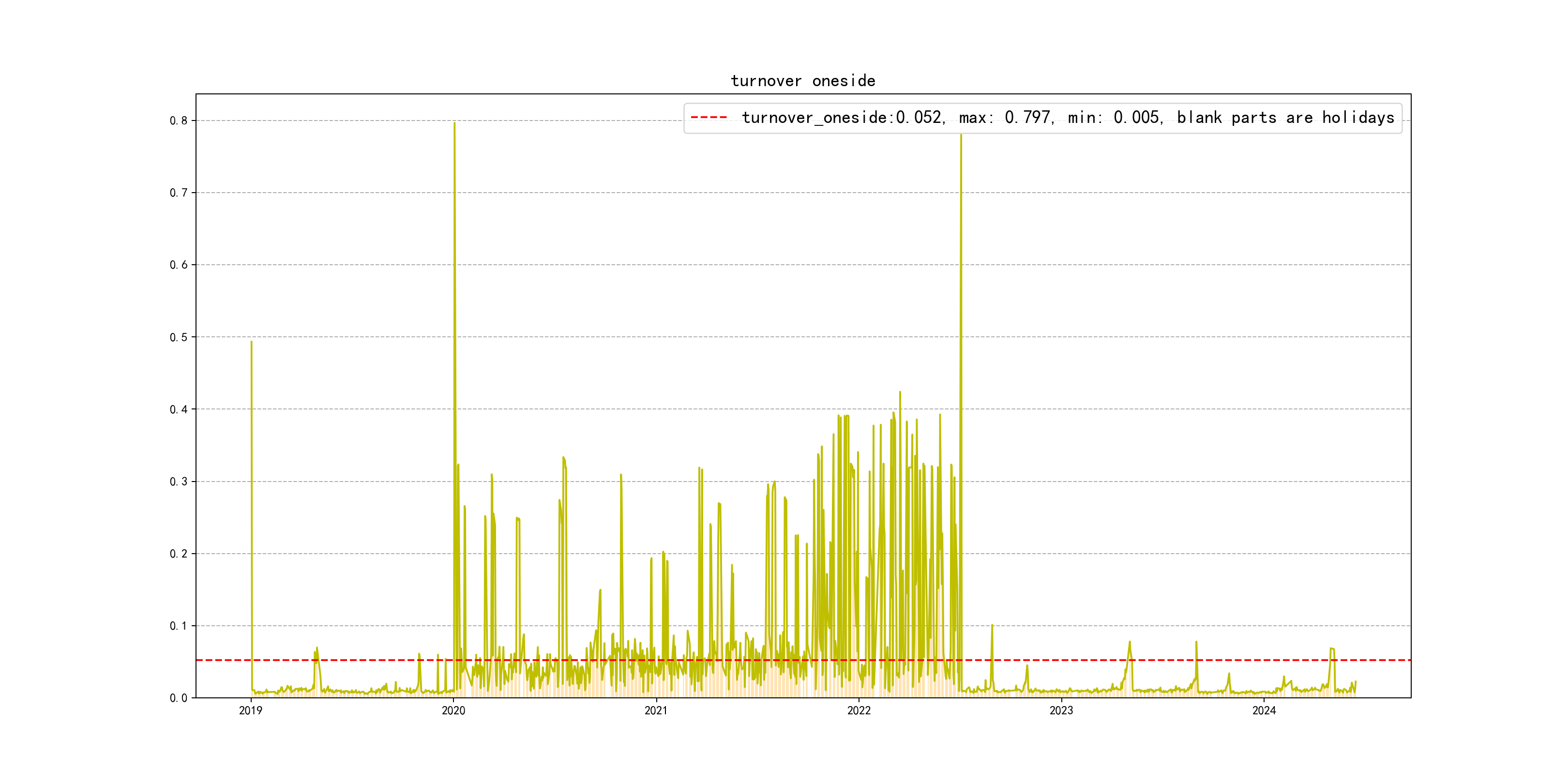Click the peak of the 2020 maximum spike
The image size is (1568, 784).
pyautogui.click(x=454, y=123)
